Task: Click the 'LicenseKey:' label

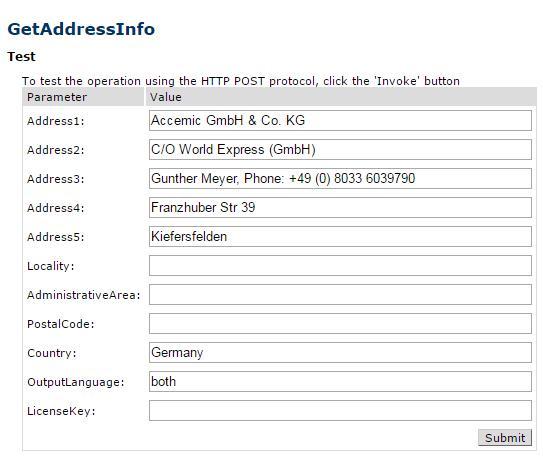Action: (61, 411)
